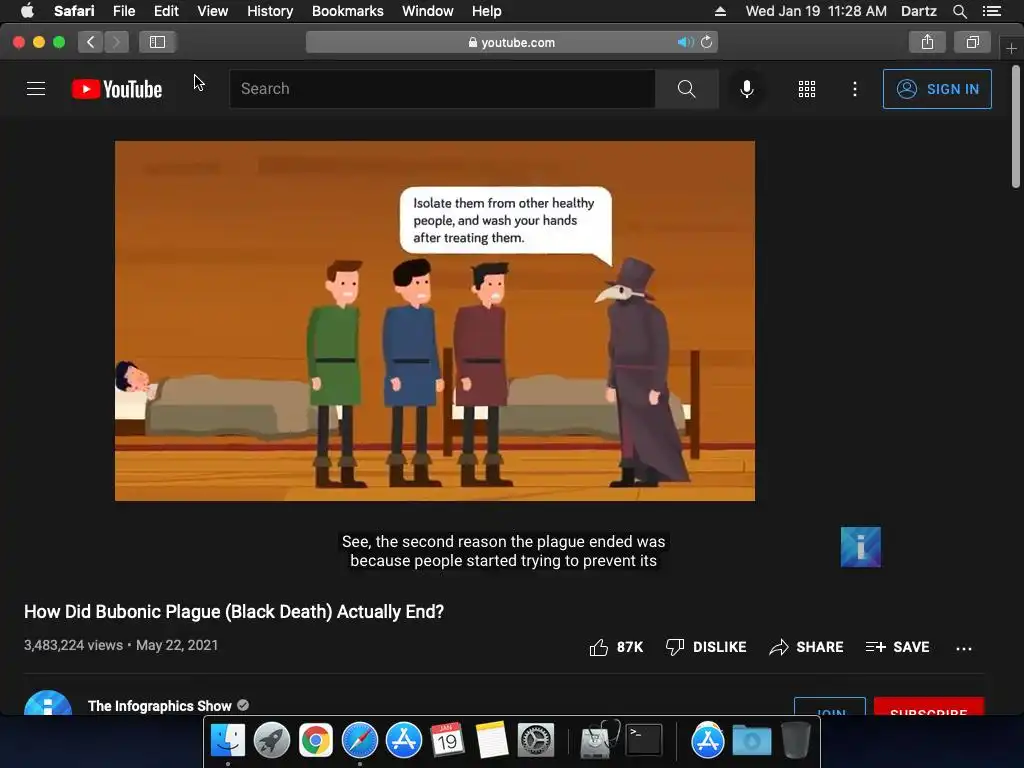Click the youtube.com address bar
1024x768 pixels.
pos(511,42)
